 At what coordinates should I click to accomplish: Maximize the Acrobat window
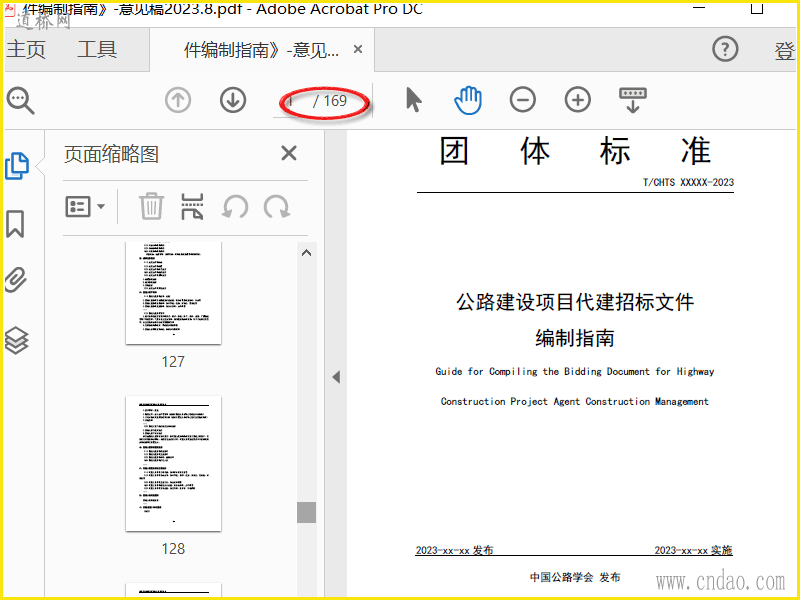(757, 7)
